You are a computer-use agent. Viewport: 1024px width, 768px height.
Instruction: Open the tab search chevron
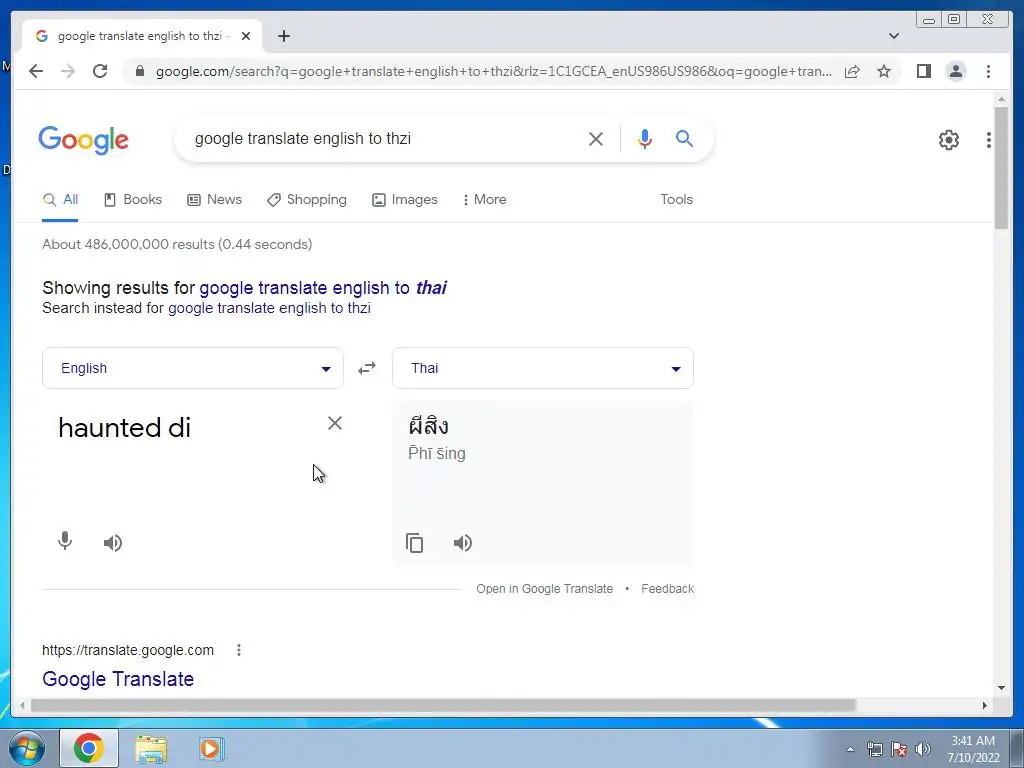(893, 36)
